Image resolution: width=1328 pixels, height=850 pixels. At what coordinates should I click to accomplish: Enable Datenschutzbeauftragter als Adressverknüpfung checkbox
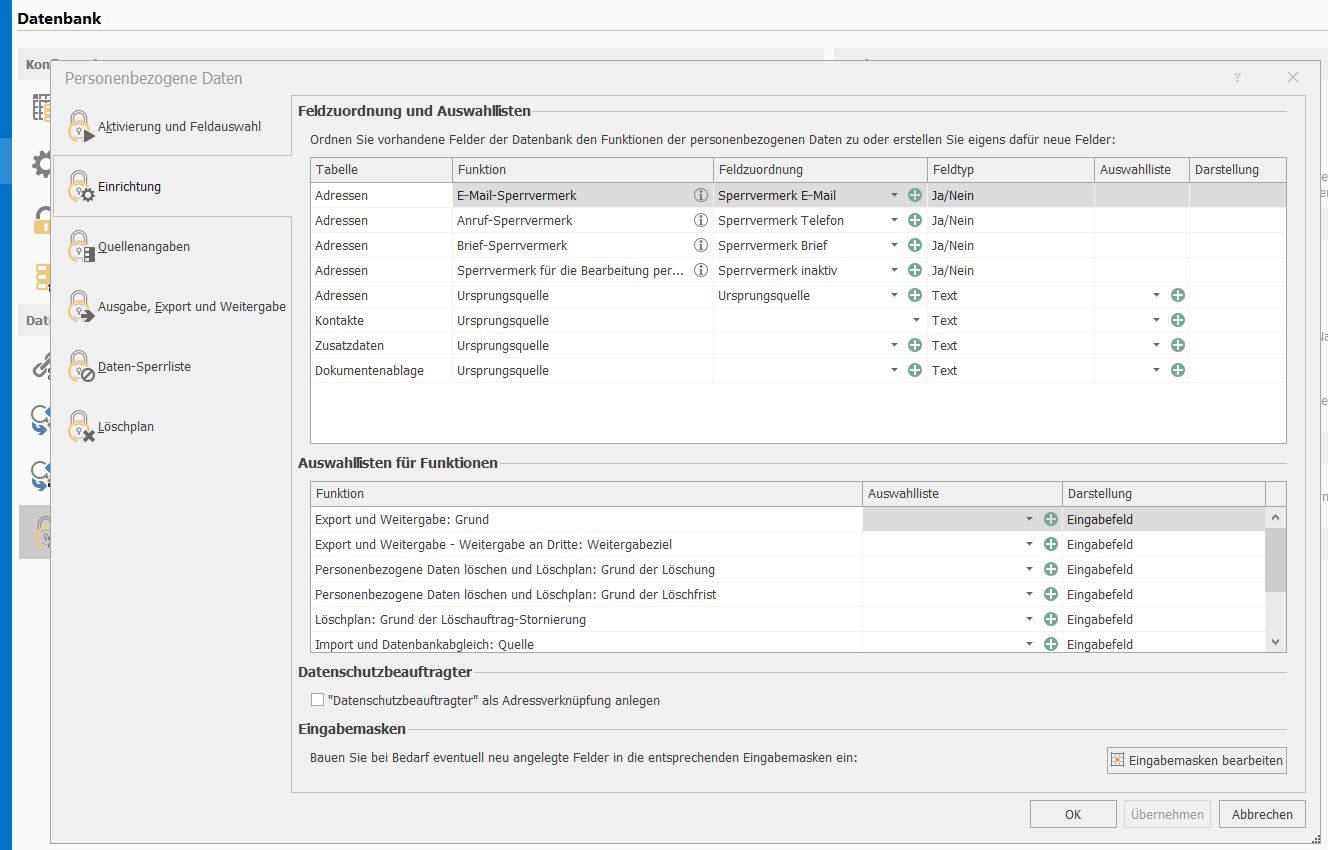(318, 700)
